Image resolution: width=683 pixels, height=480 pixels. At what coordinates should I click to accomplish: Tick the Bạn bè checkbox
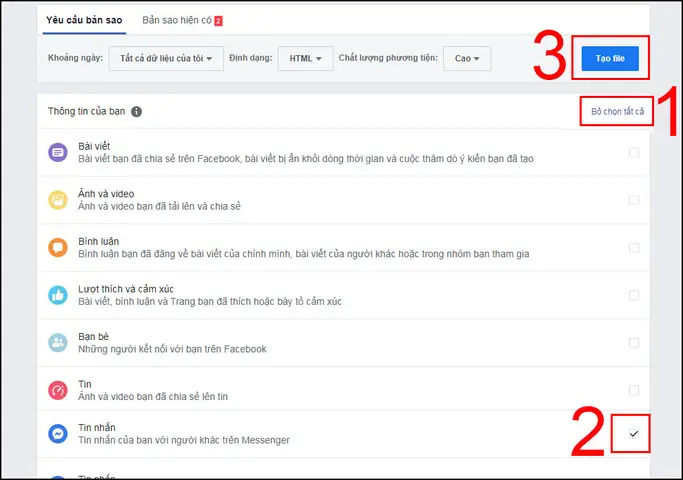pyautogui.click(x=634, y=343)
